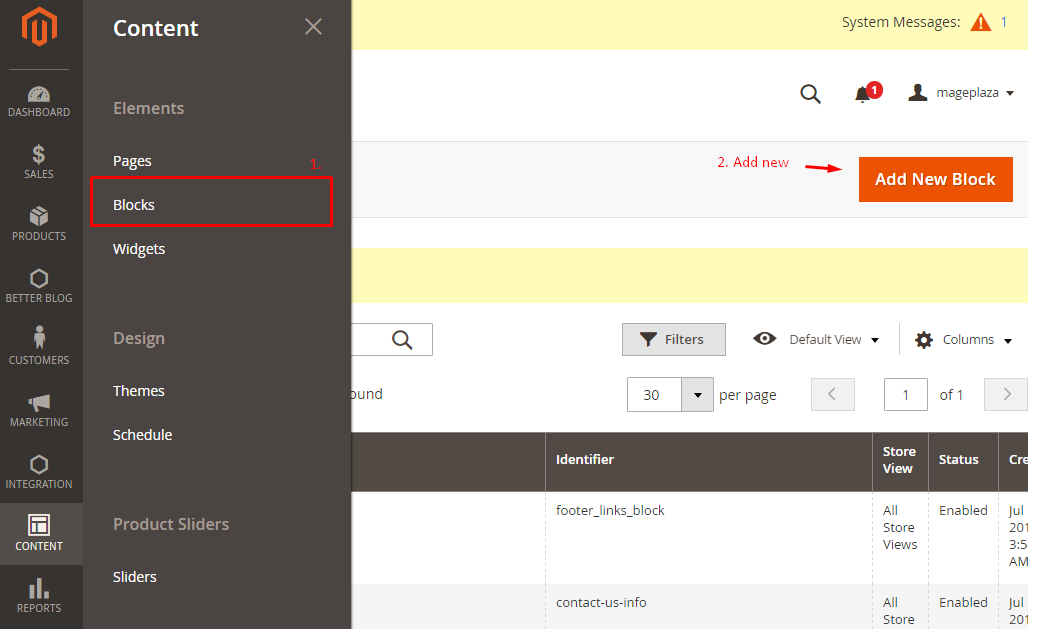Open Customers section in sidebar
Image resolution: width=1050 pixels, height=629 pixels.
39,347
